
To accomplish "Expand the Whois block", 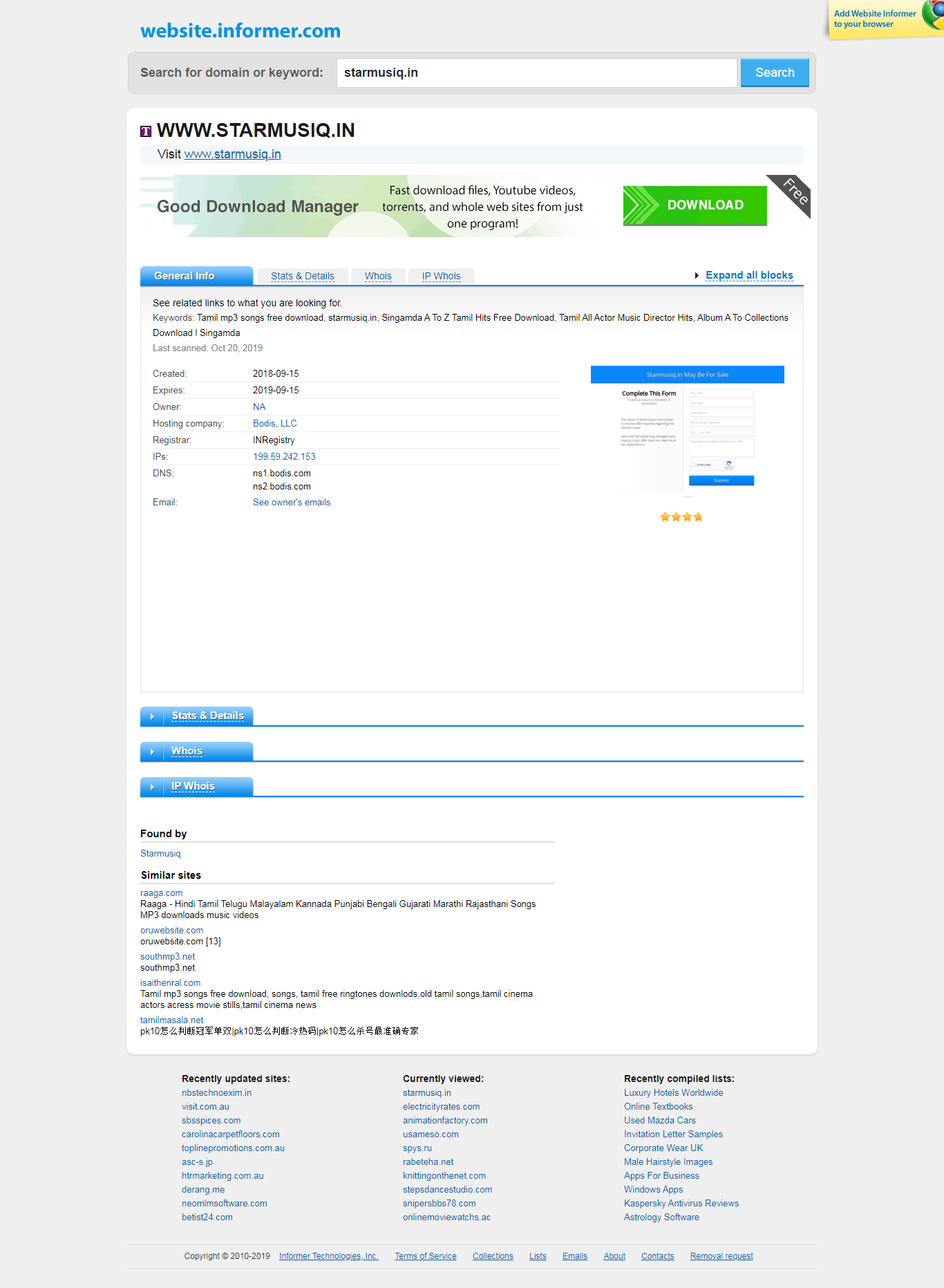I will 187,751.
